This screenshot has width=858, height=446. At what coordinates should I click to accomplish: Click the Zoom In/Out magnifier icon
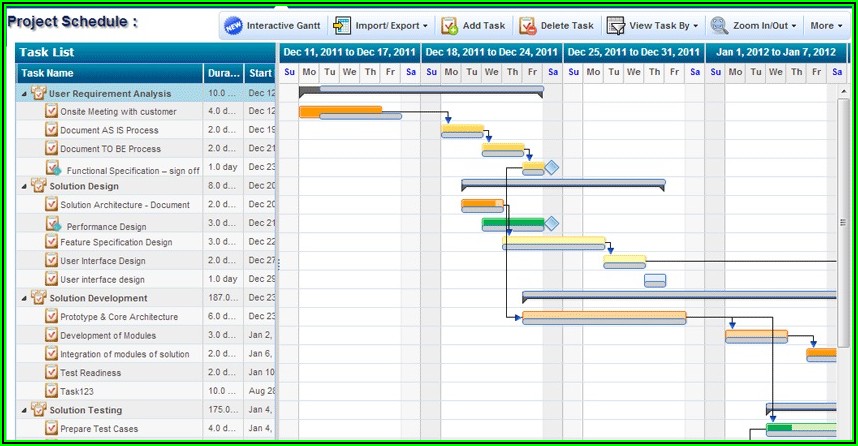(719, 26)
